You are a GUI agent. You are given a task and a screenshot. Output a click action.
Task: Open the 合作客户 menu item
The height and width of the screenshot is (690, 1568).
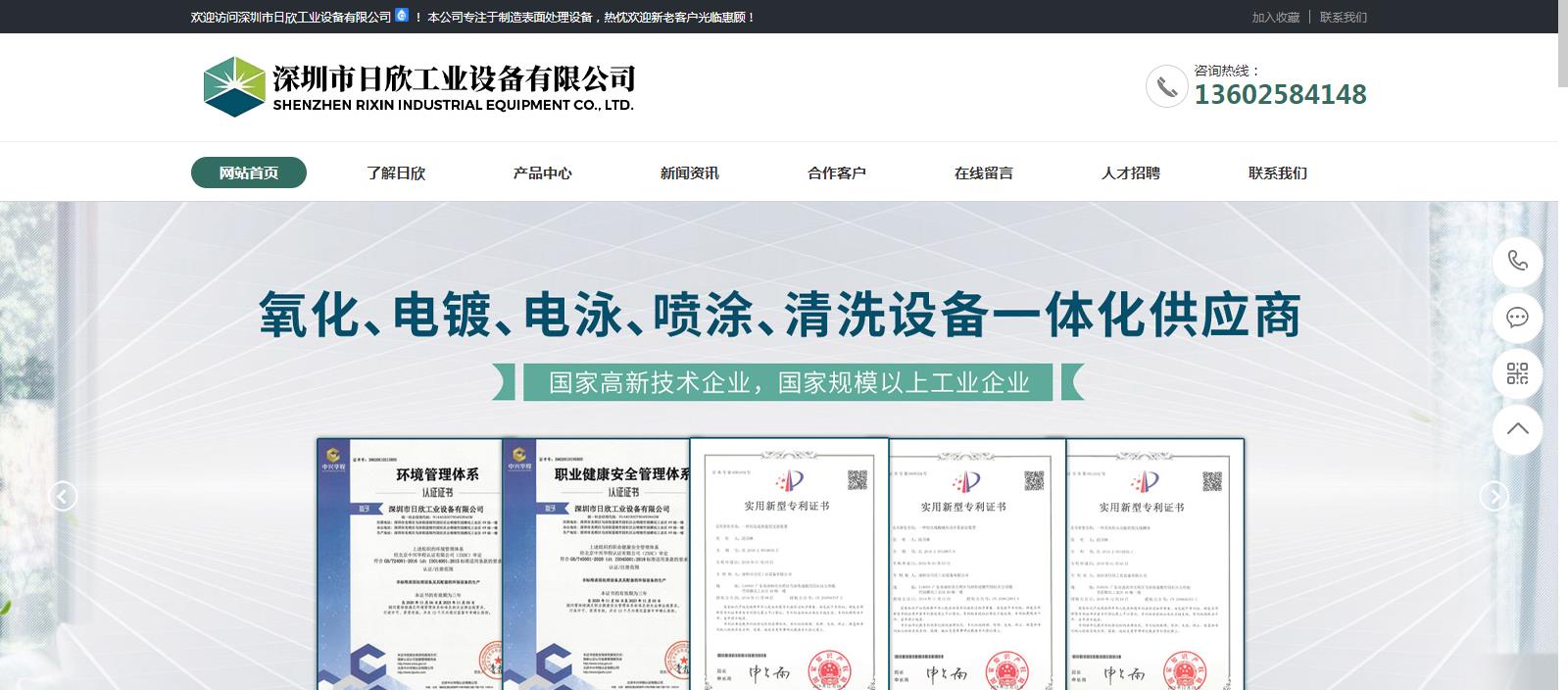tap(837, 172)
